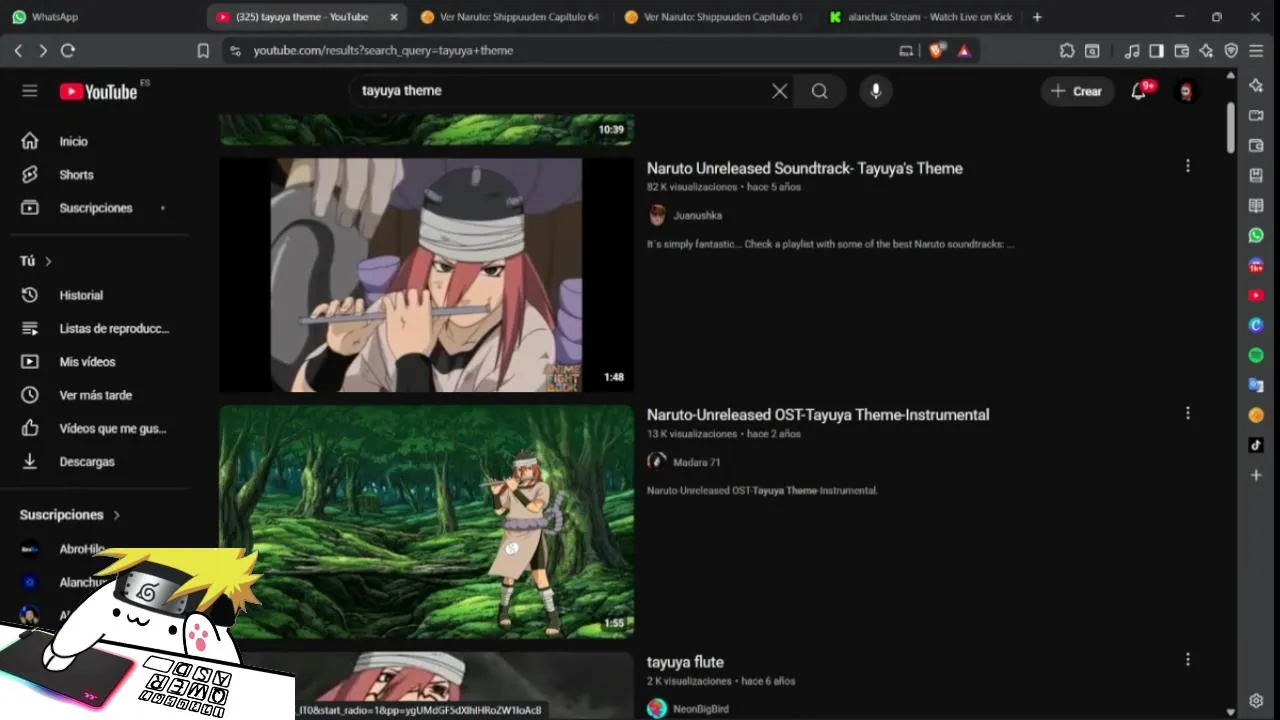1280x720 pixels.
Task: Open Suscripciones in the sidebar
Action: coord(95,208)
